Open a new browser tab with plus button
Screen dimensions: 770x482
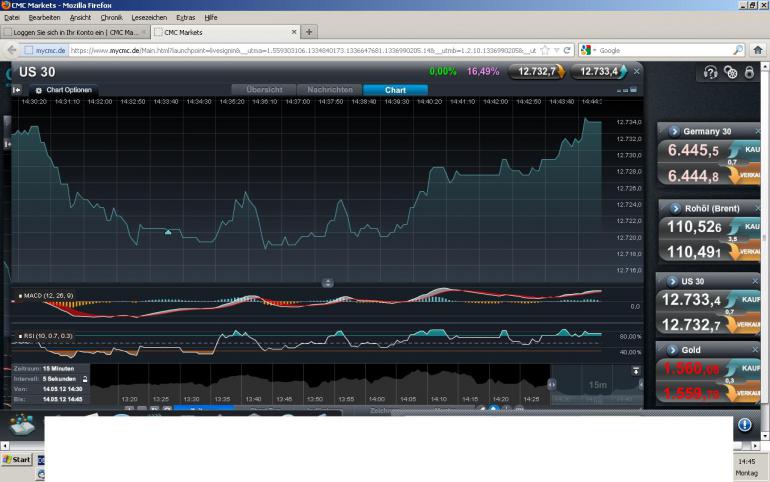309,32
